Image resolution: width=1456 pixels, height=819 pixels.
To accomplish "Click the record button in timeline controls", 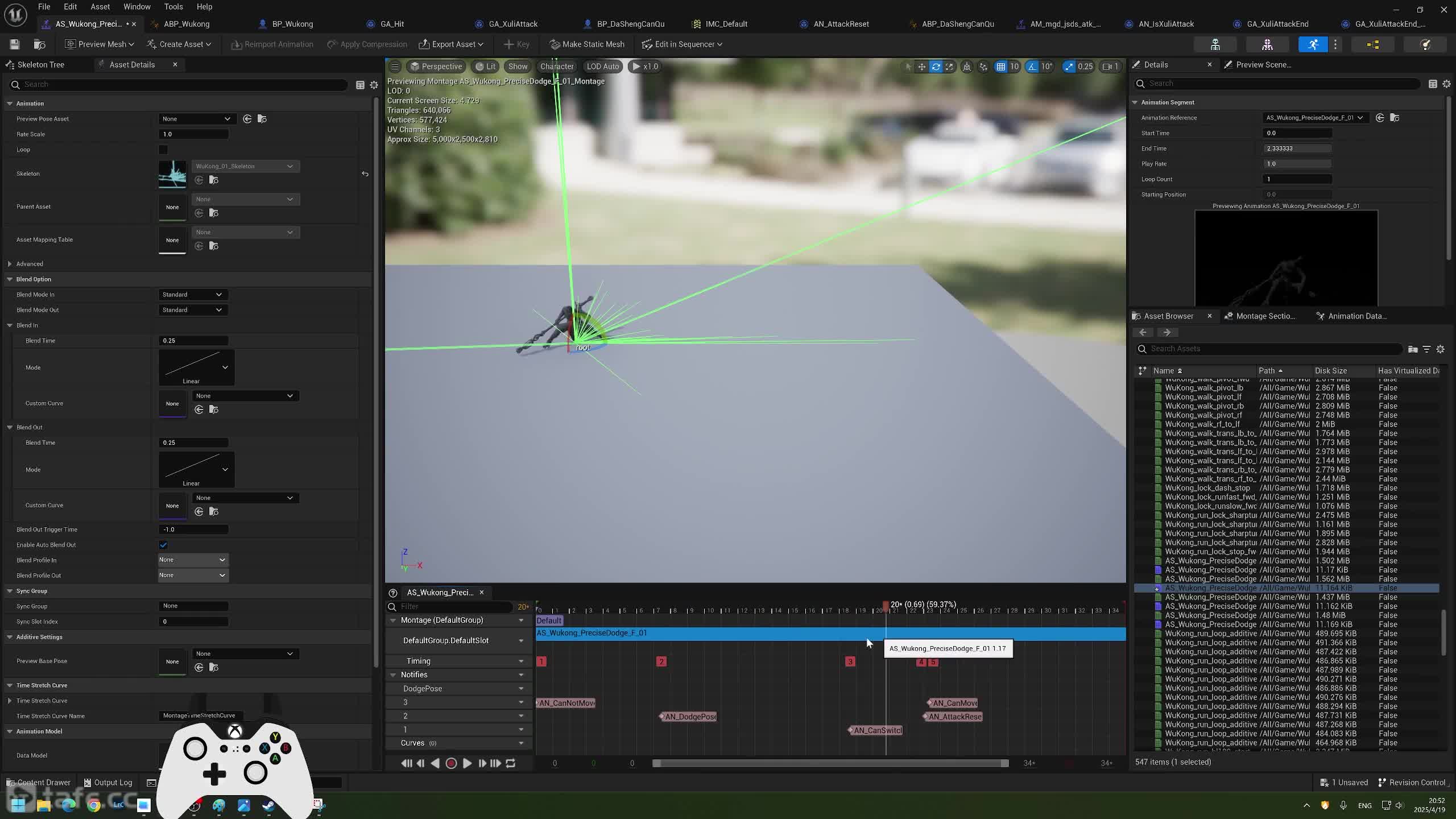I will [x=451, y=763].
